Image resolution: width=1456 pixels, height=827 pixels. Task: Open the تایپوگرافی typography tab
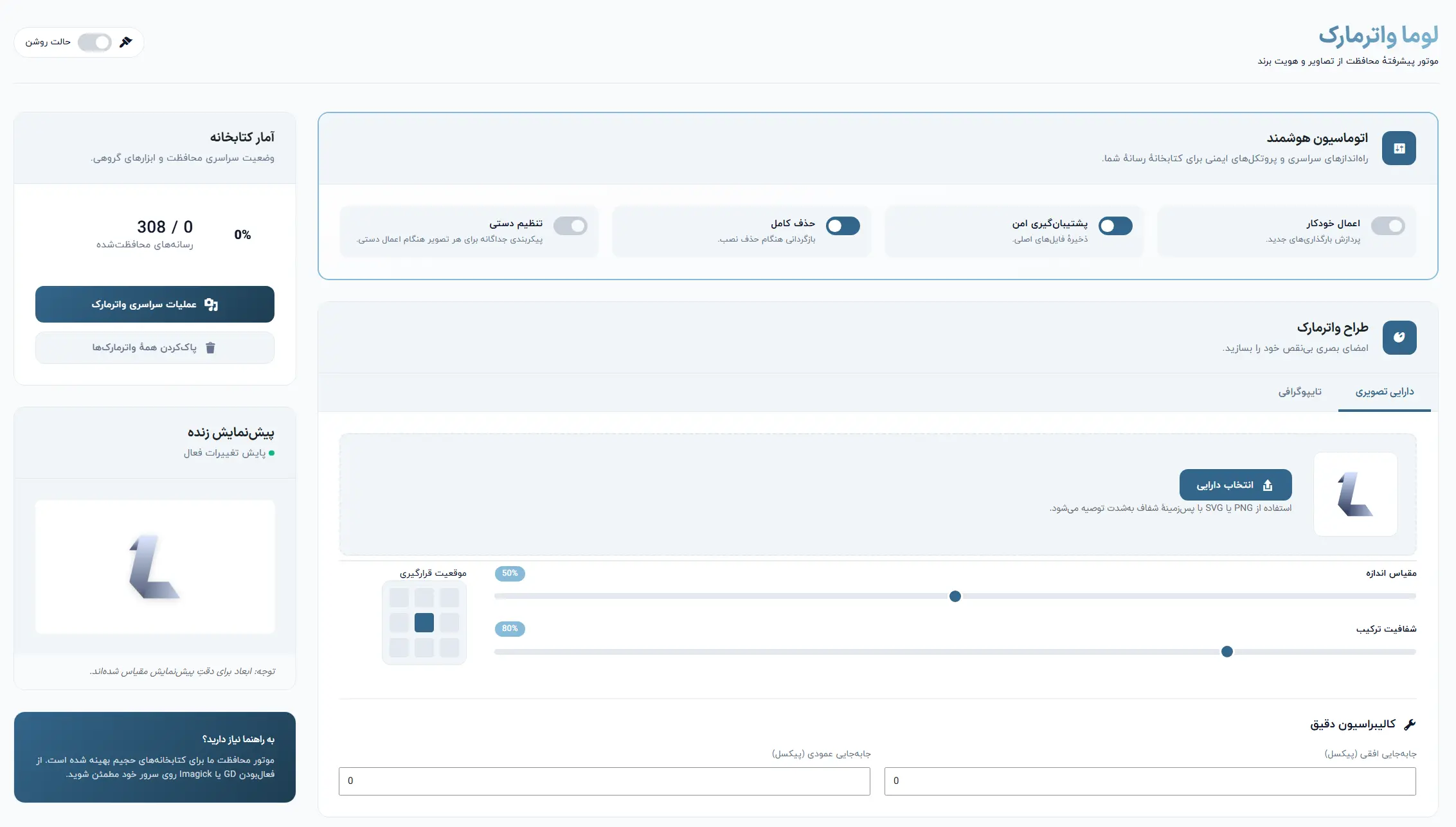1300,392
